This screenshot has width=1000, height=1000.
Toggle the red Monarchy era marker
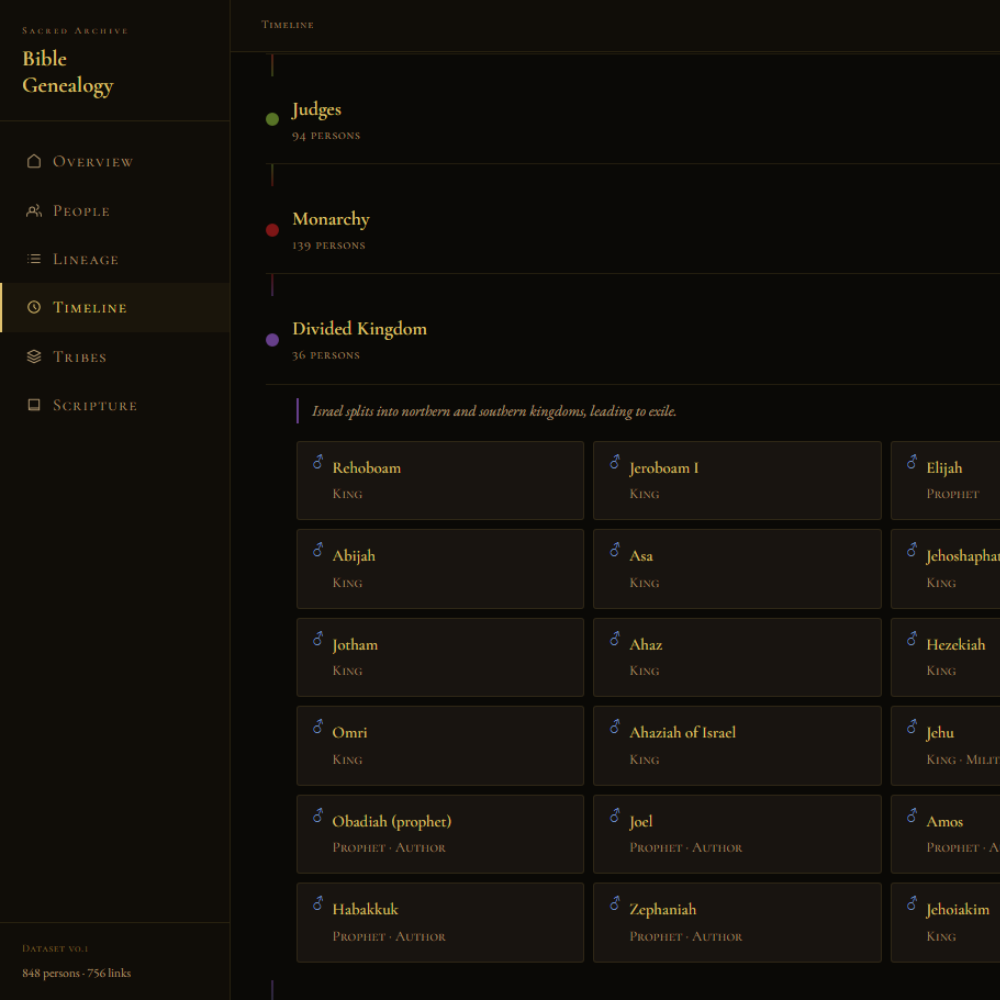272,229
